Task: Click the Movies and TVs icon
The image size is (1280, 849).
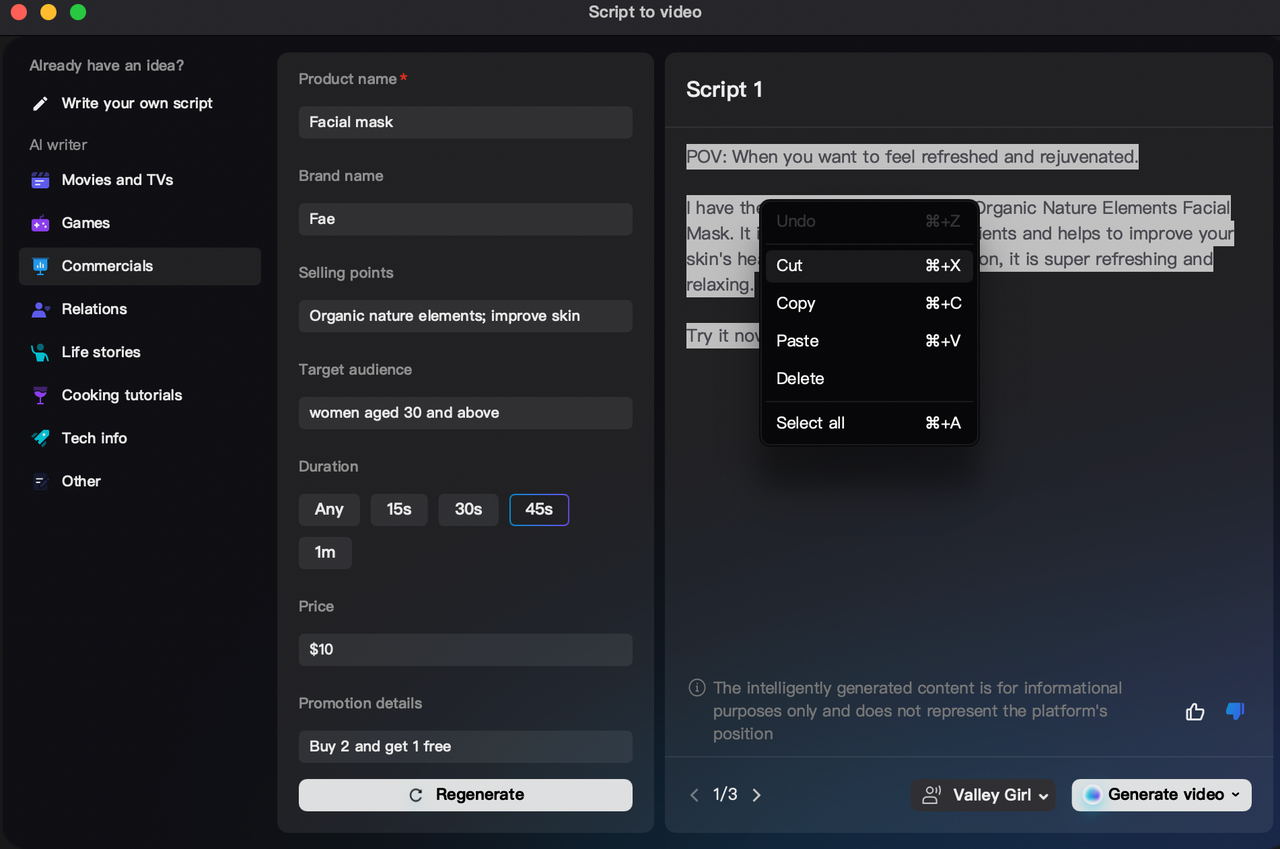Action: (39, 180)
